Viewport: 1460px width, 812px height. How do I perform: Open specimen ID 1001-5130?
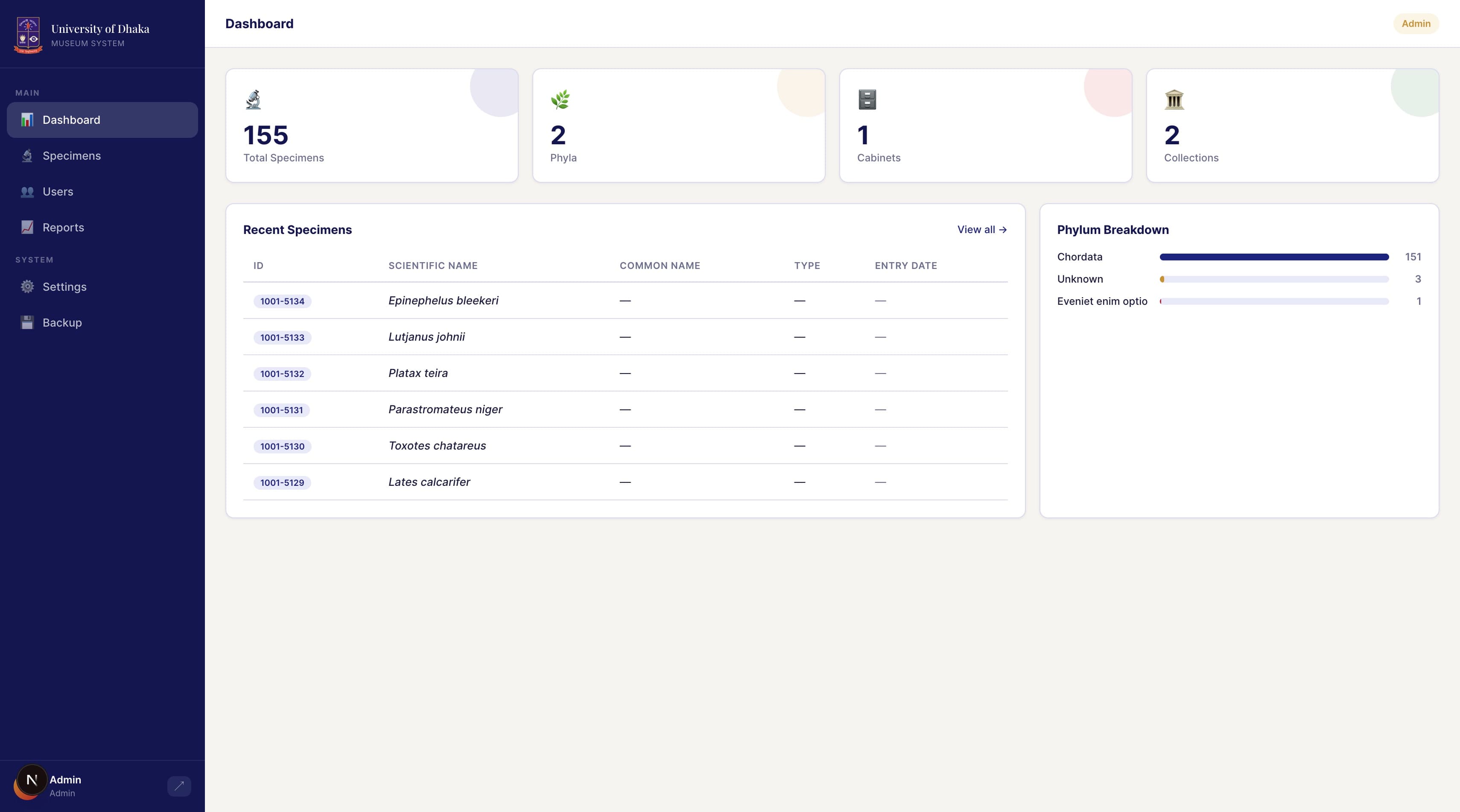coord(282,446)
